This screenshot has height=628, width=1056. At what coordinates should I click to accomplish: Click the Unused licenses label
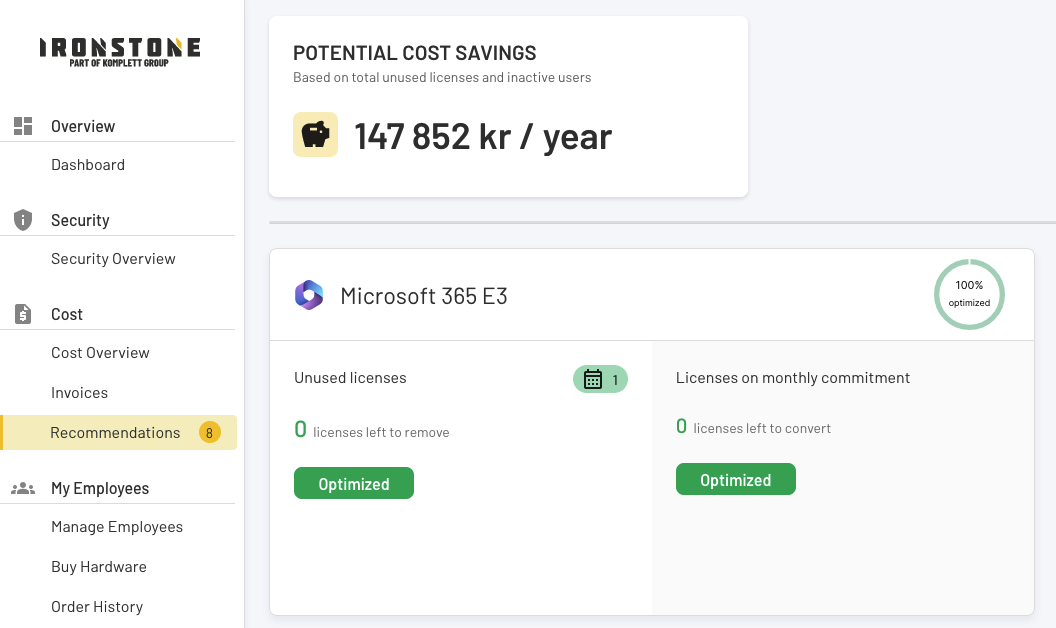pos(350,378)
